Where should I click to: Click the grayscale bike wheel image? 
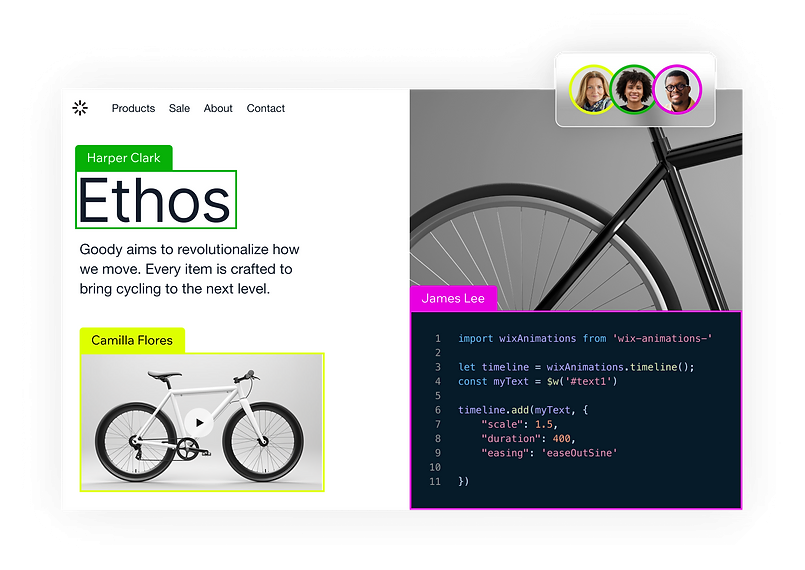click(576, 200)
